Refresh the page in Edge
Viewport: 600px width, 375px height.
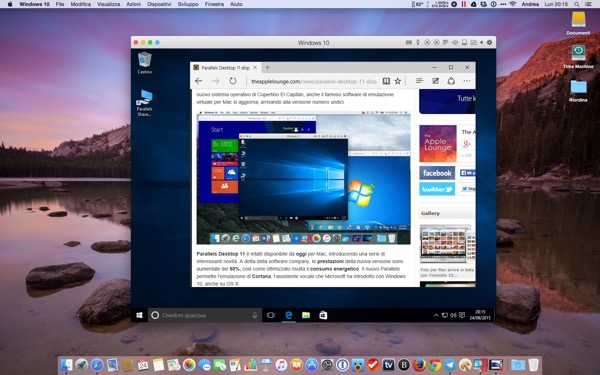pos(233,81)
